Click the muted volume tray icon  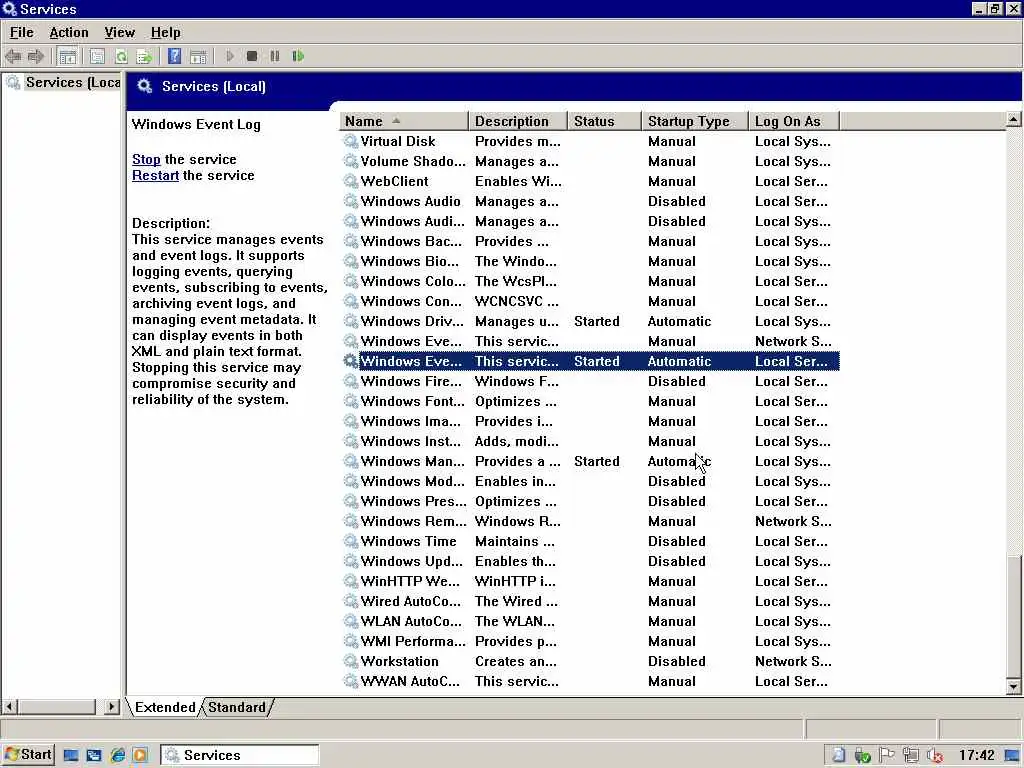pyautogui.click(x=935, y=756)
